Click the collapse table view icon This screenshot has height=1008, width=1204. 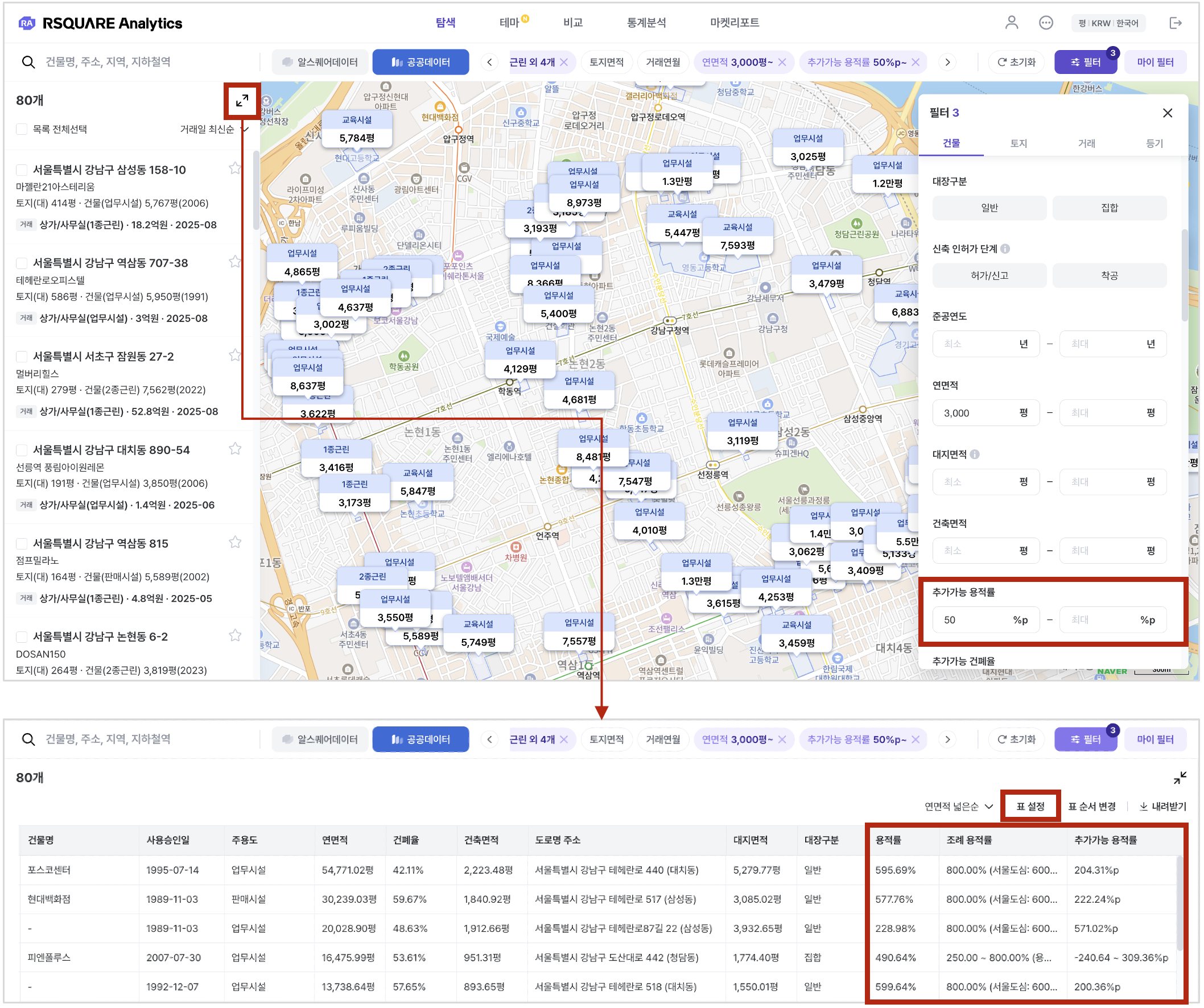[x=1182, y=779]
